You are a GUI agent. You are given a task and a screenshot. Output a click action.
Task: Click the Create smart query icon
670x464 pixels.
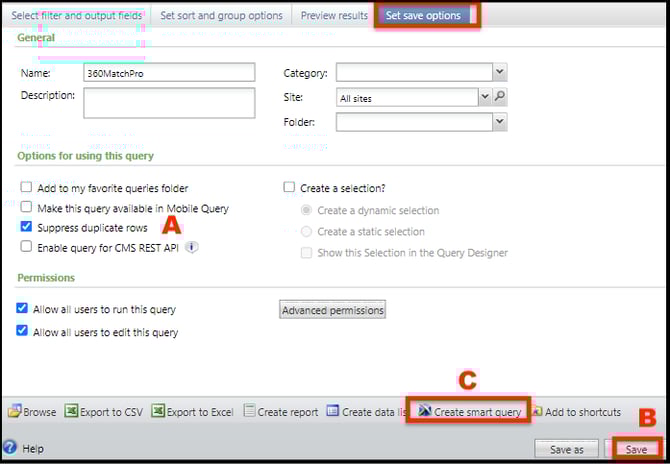425,412
